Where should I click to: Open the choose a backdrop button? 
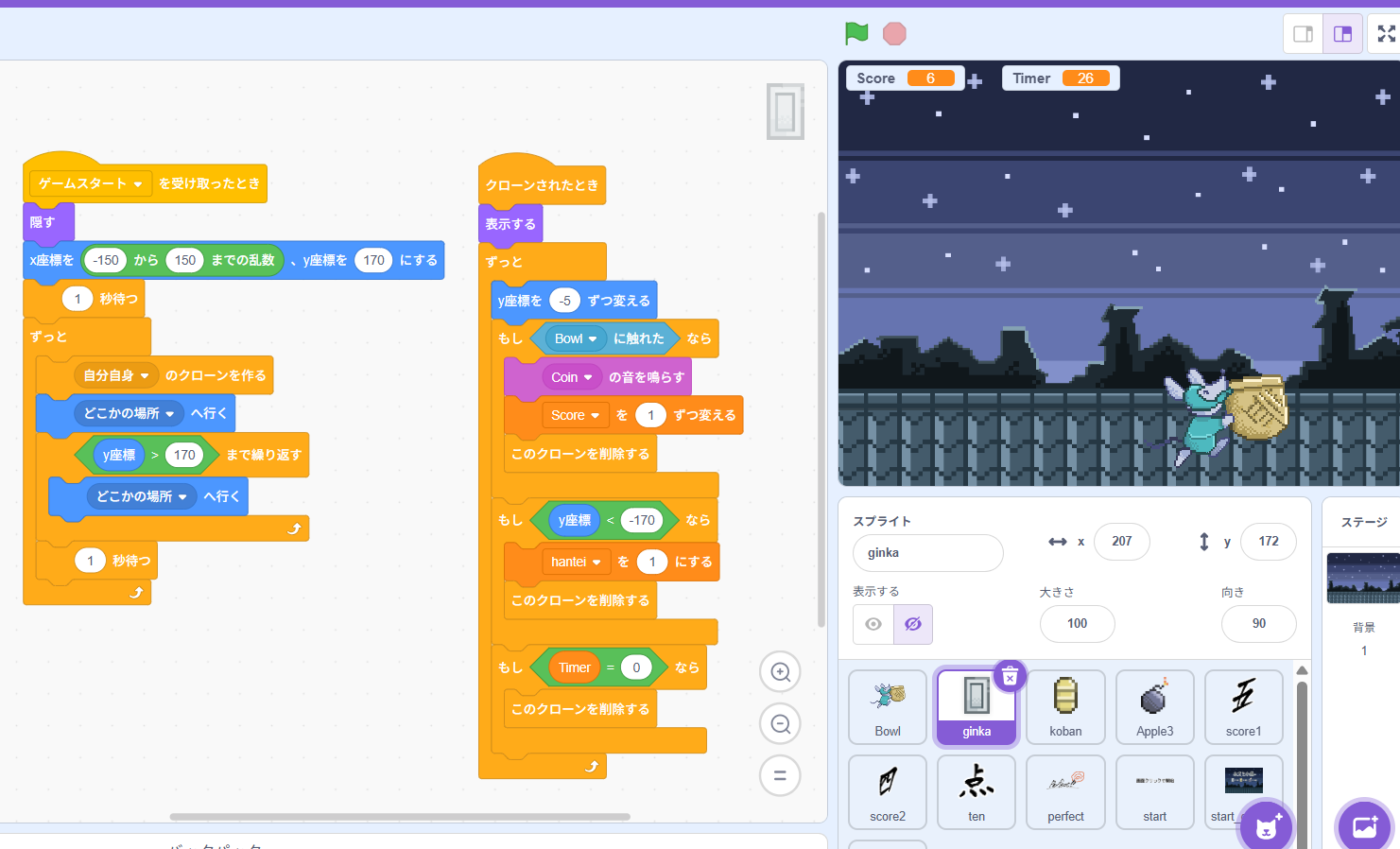point(1364,826)
